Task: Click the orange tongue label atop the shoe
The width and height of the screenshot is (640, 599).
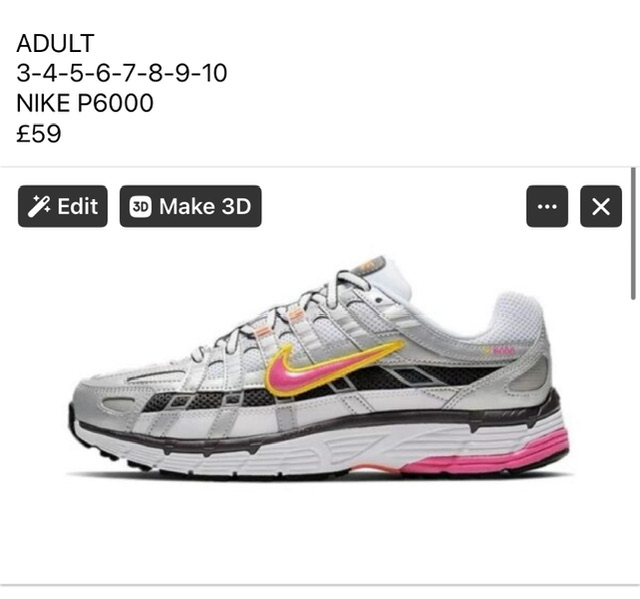Action: click(x=369, y=264)
